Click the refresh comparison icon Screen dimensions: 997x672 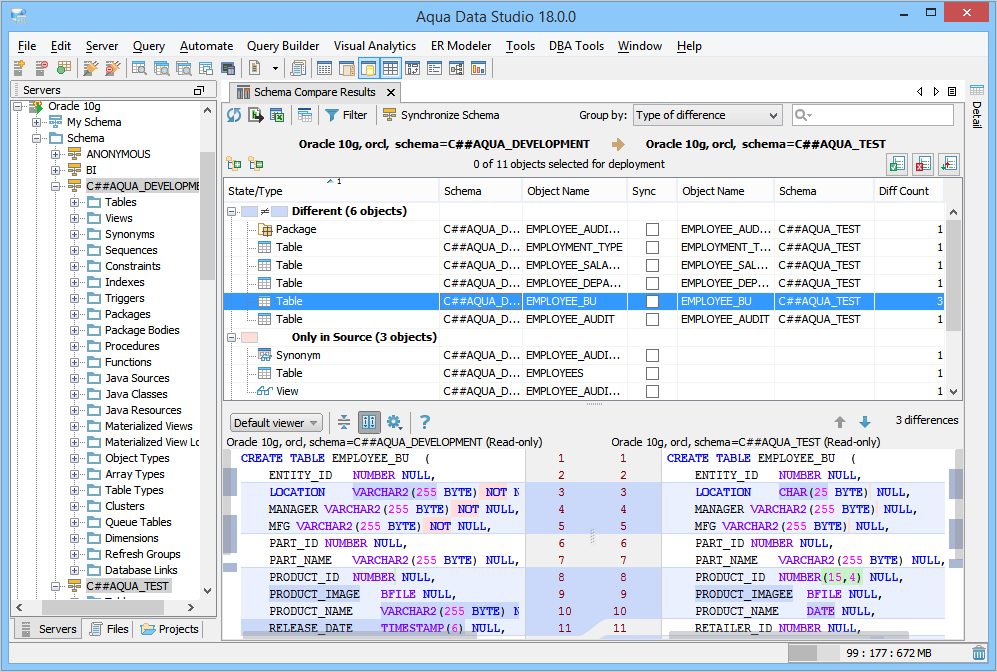click(x=233, y=115)
